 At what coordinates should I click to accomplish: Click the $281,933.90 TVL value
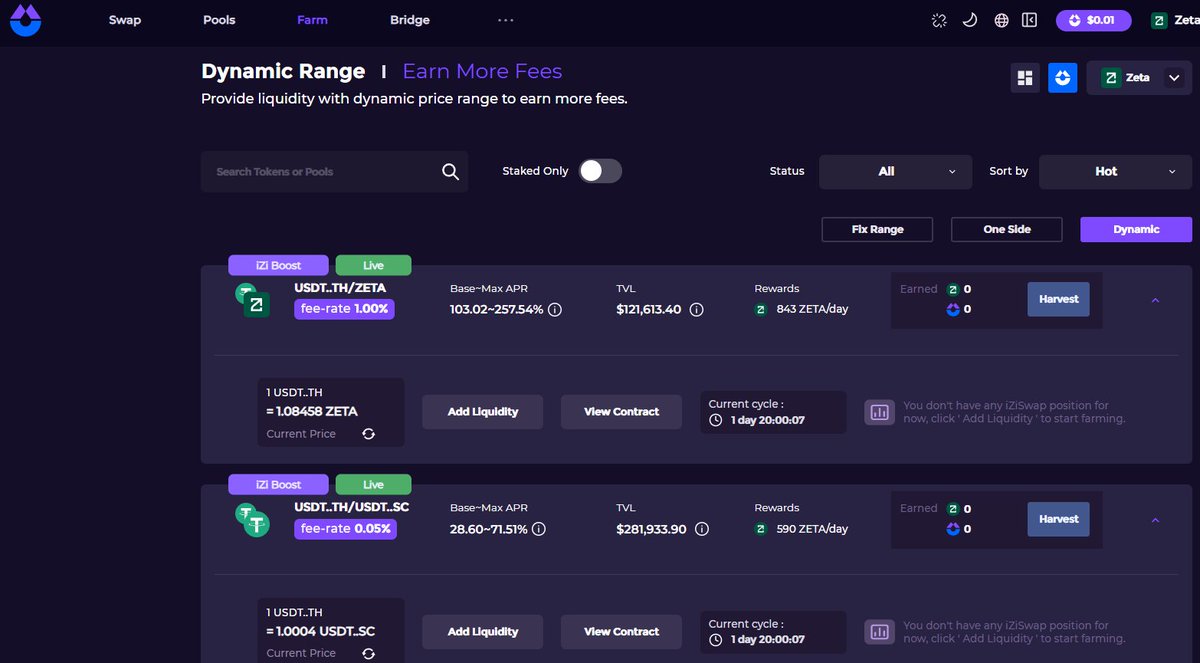click(x=651, y=529)
